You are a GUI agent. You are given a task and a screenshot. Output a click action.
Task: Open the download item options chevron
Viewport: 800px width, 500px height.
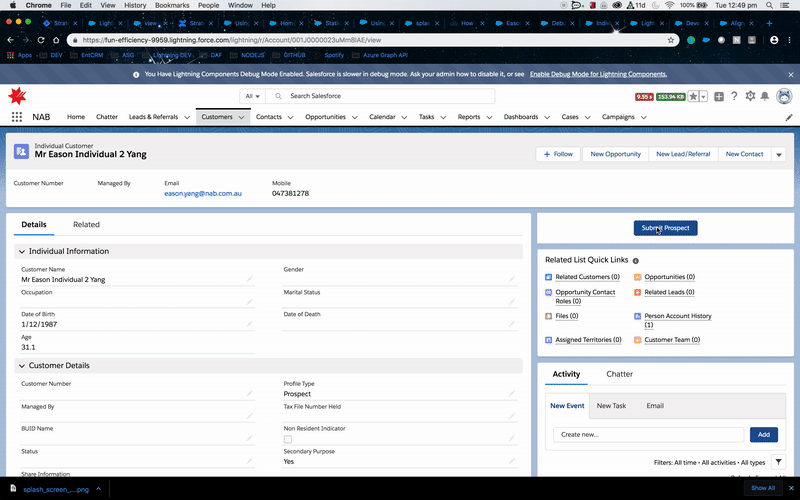pos(98,489)
